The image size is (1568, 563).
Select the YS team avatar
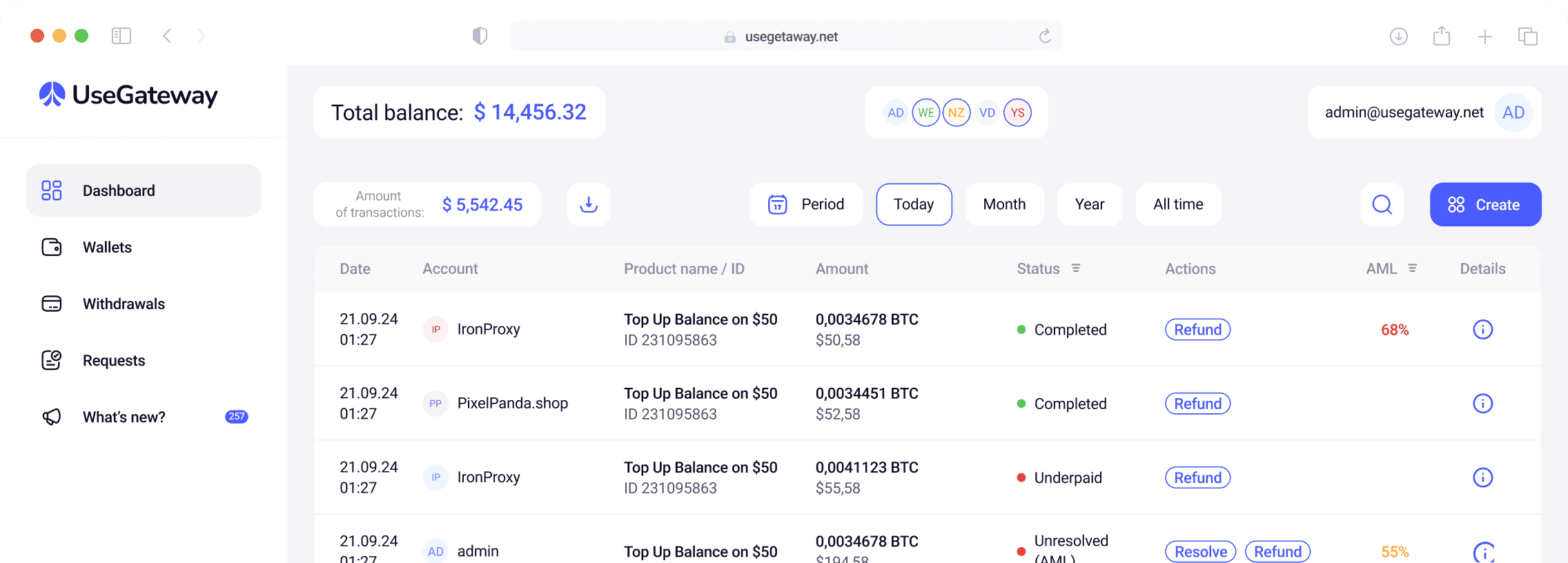pos(1018,112)
